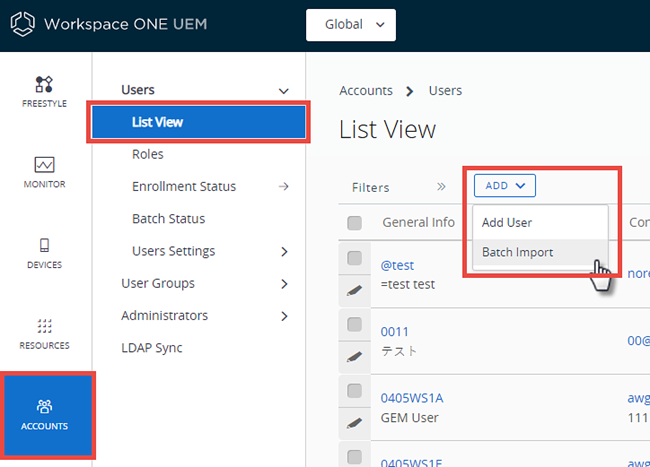Viewport: 650px width, 467px height.
Task: Open the 0405WS1A user link
Action: click(412, 398)
